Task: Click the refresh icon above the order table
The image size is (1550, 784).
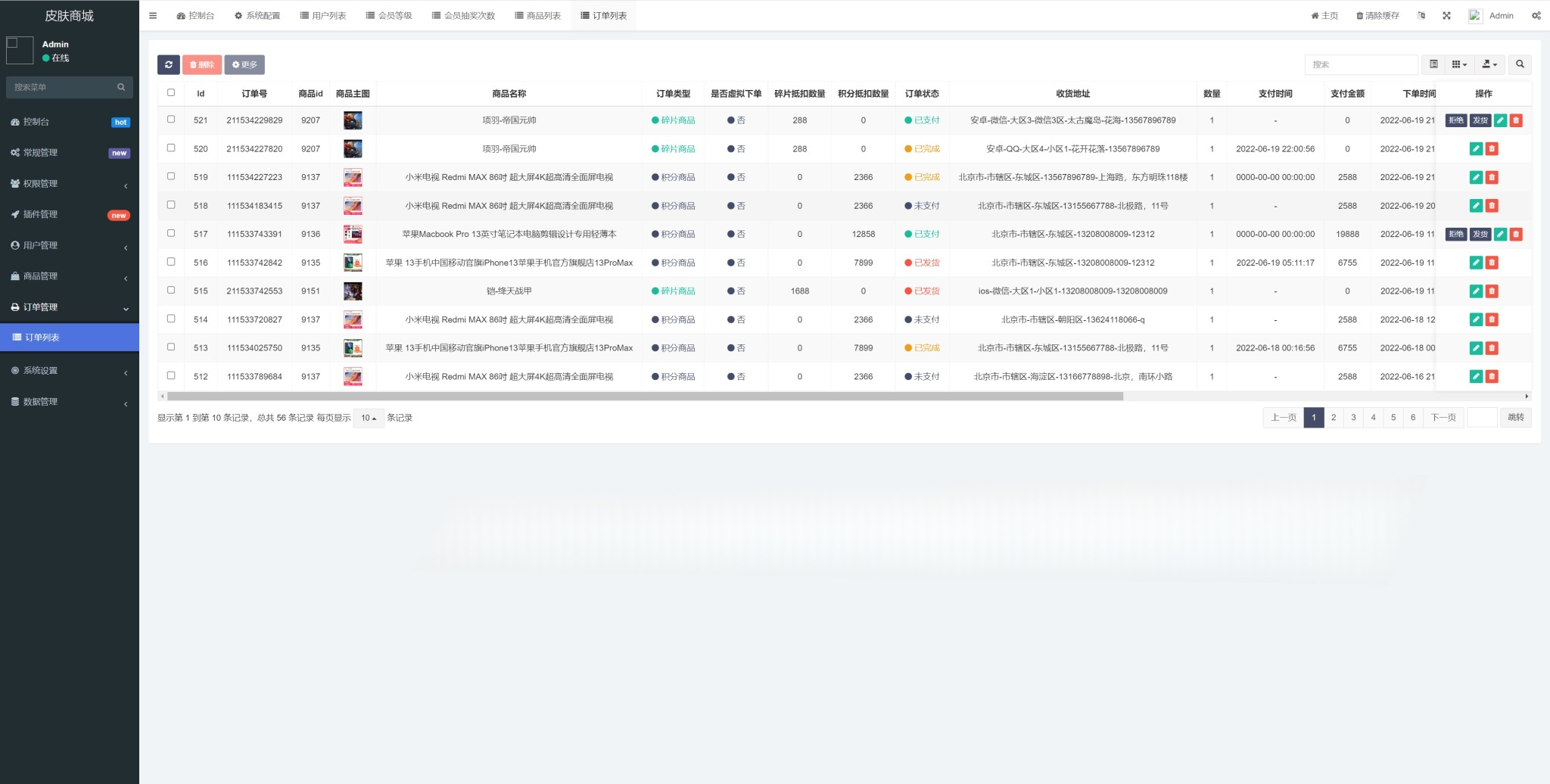Action: pos(169,64)
